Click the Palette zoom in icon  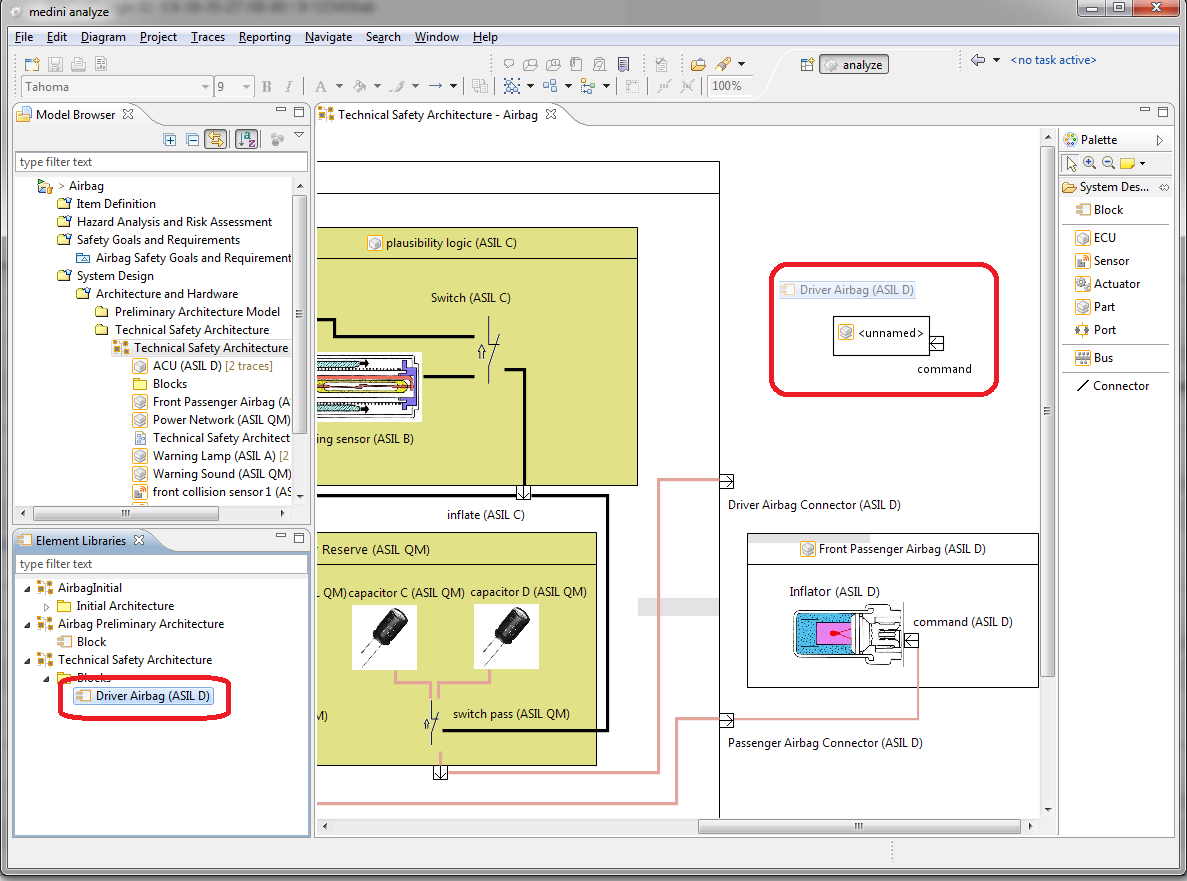pos(1089,163)
